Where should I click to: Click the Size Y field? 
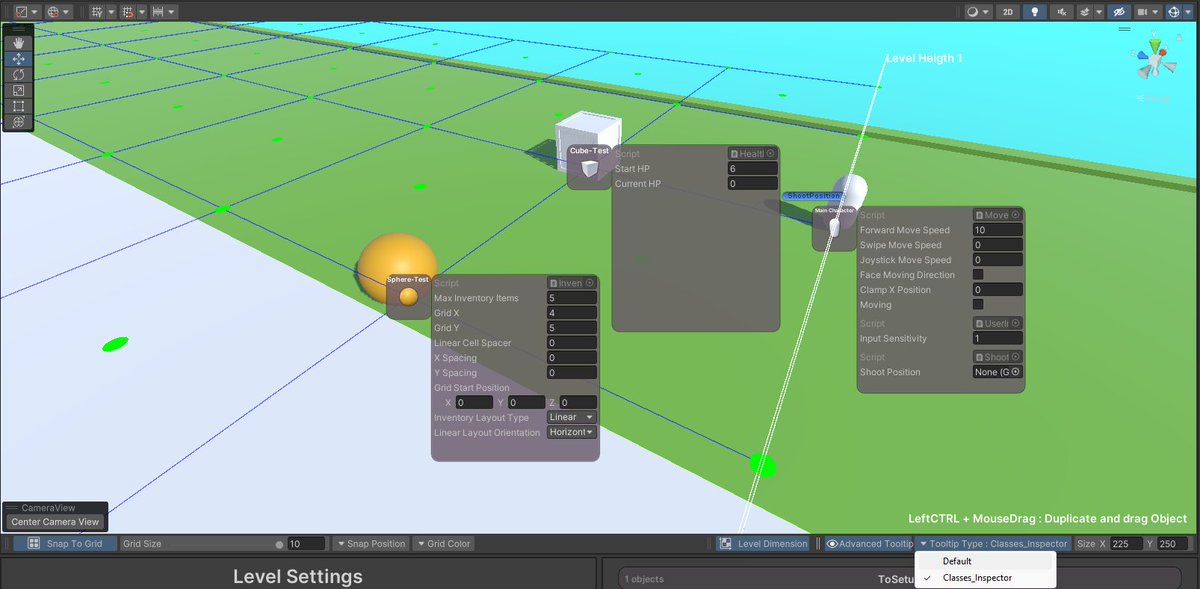click(x=1173, y=544)
